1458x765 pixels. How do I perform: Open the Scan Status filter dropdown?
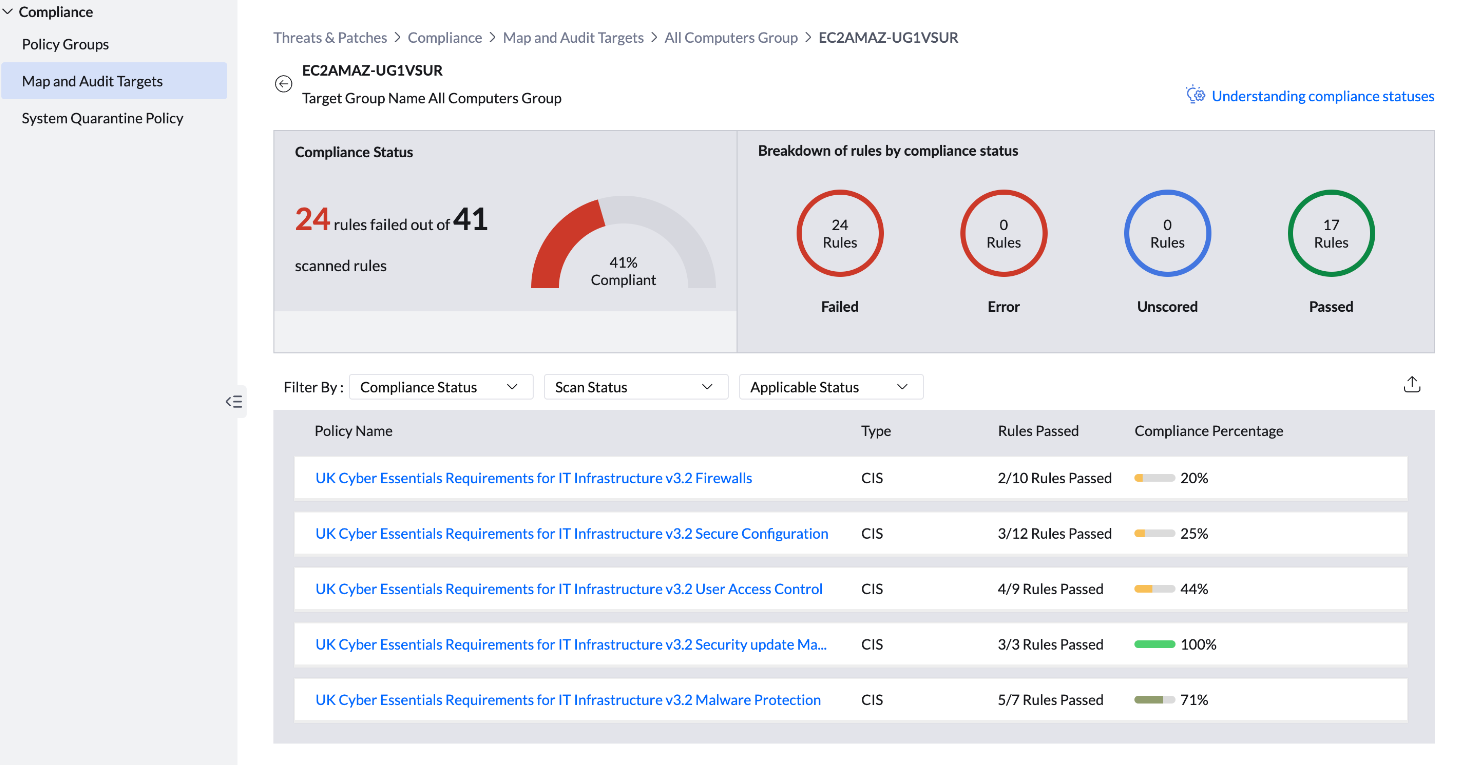tap(635, 386)
